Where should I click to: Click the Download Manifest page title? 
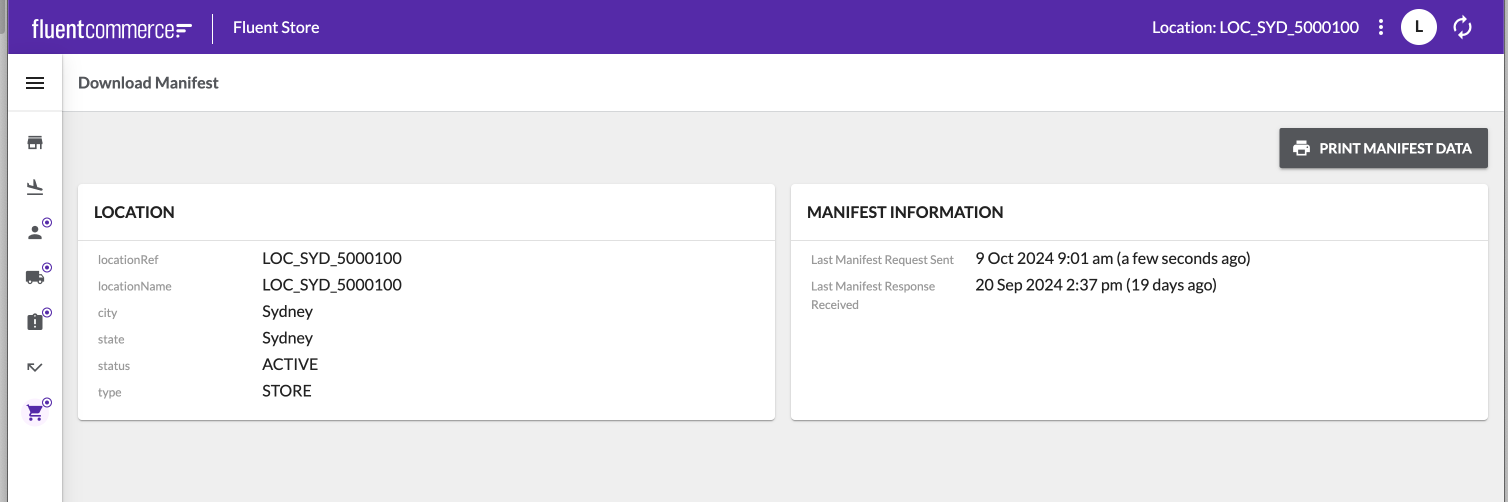(x=148, y=83)
